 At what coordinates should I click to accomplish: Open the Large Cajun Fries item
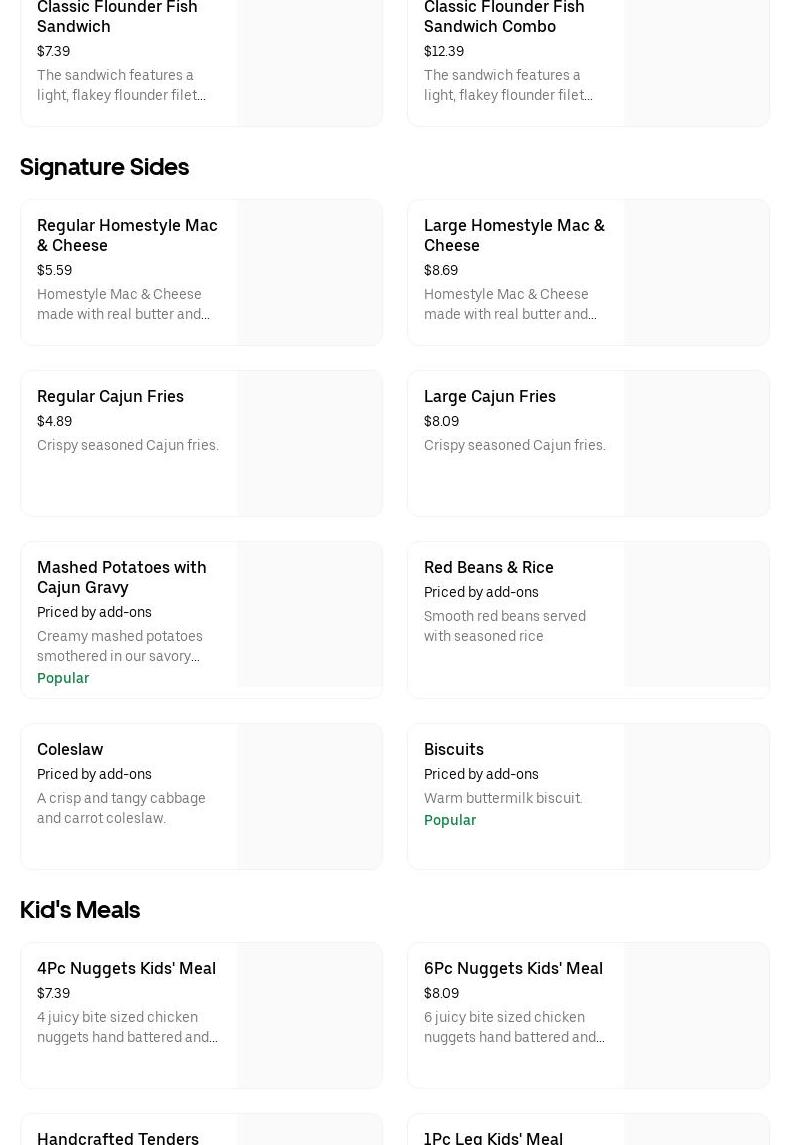pos(490,396)
